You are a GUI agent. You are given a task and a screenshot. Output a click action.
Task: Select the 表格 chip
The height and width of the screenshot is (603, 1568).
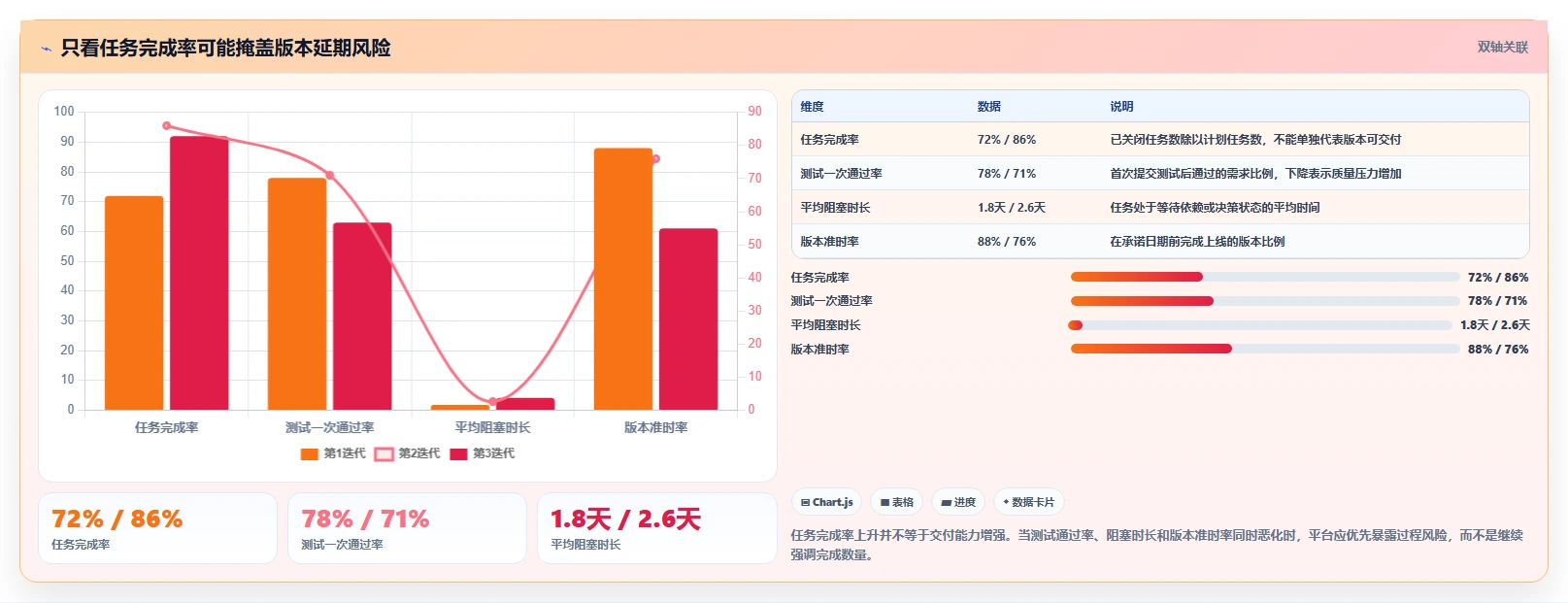point(897,502)
